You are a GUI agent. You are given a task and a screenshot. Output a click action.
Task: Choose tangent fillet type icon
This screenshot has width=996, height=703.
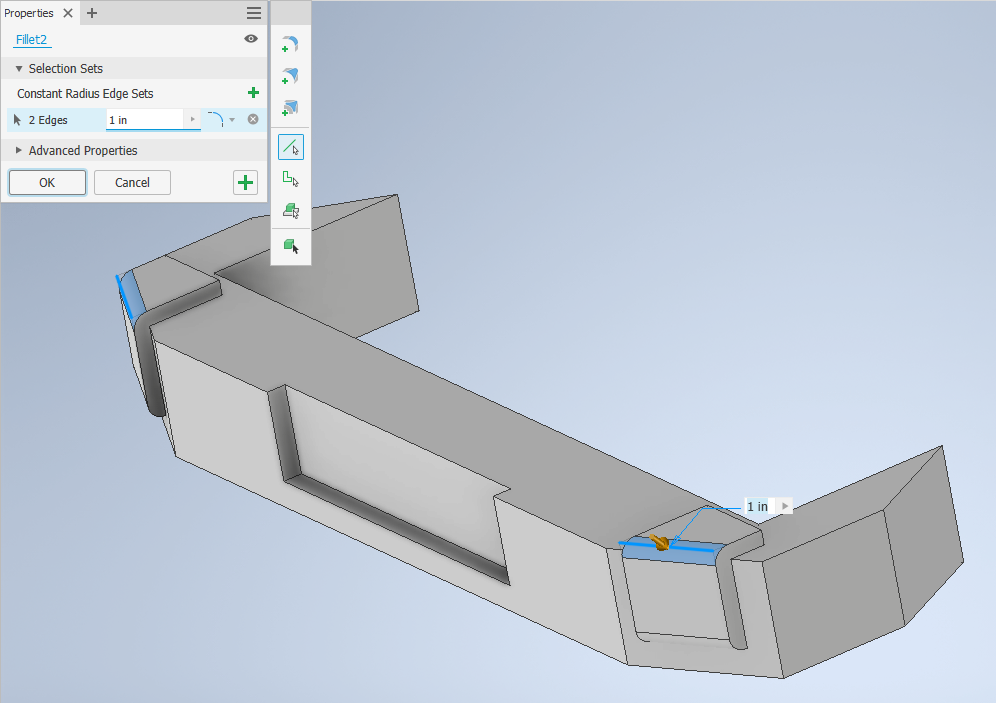tap(216, 119)
